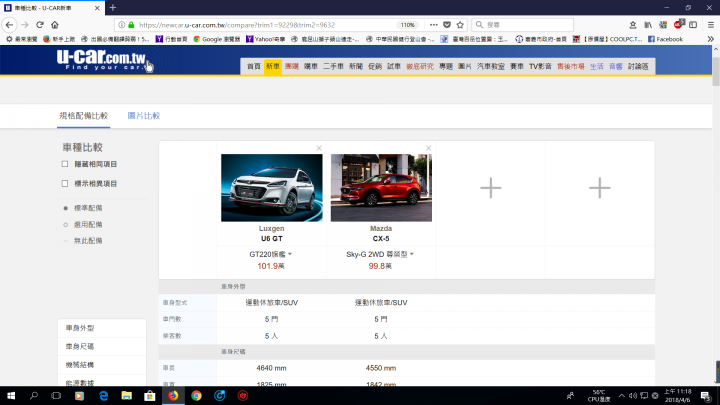Add a third car to compare
The height and width of the screenshot is (405, 720).
pos(490,188)
